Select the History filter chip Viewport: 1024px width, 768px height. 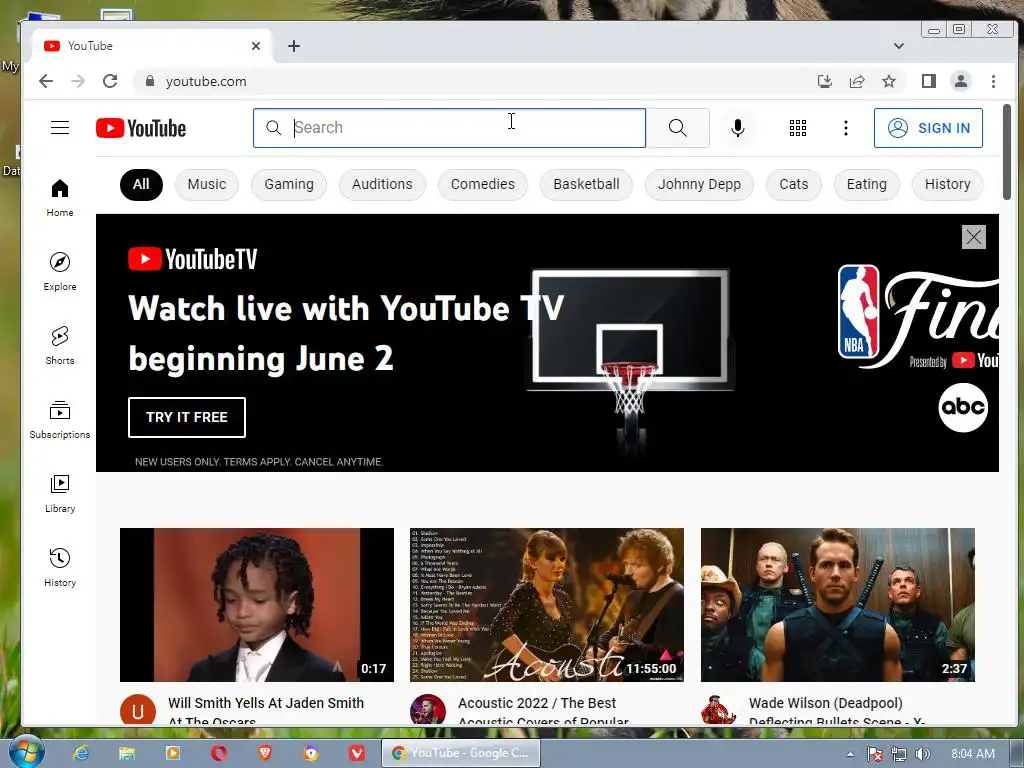coord(948,184)
